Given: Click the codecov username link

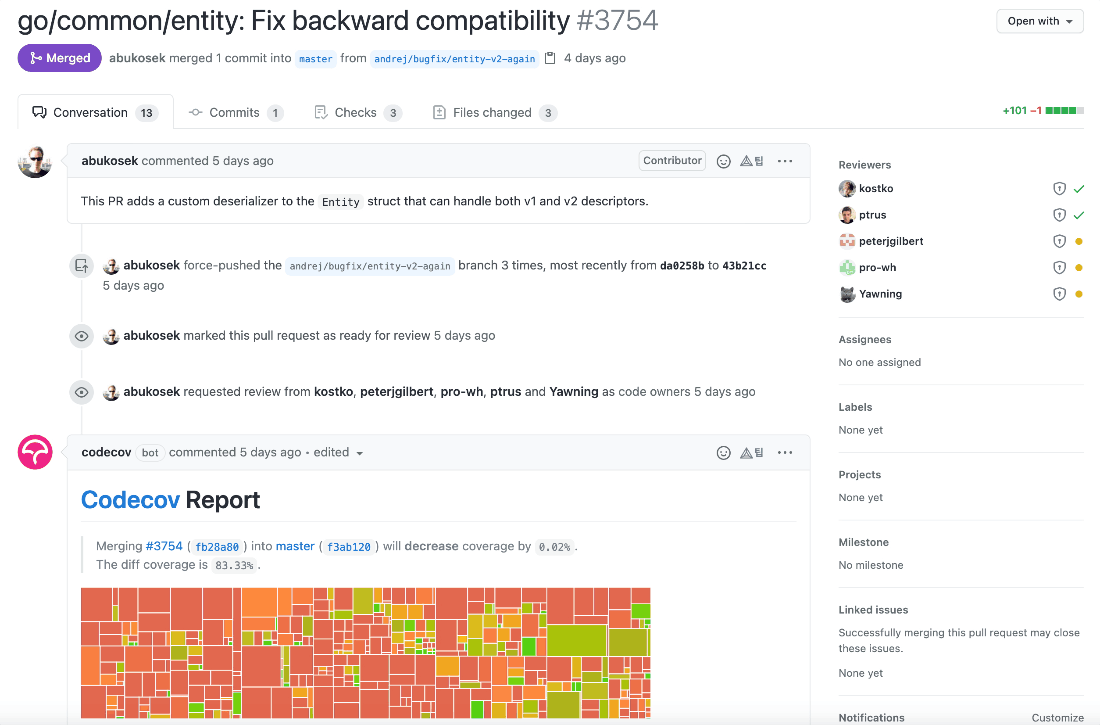Looking at the screenshot, I should (106, 453).
